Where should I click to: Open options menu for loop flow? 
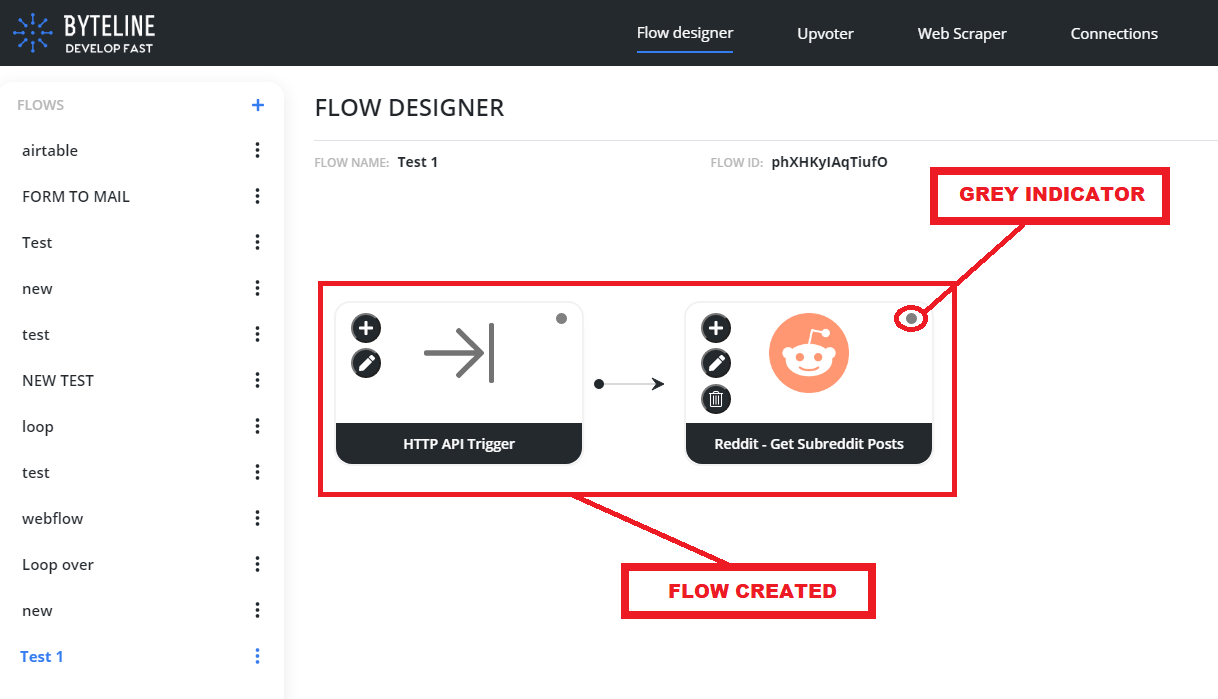257,426
